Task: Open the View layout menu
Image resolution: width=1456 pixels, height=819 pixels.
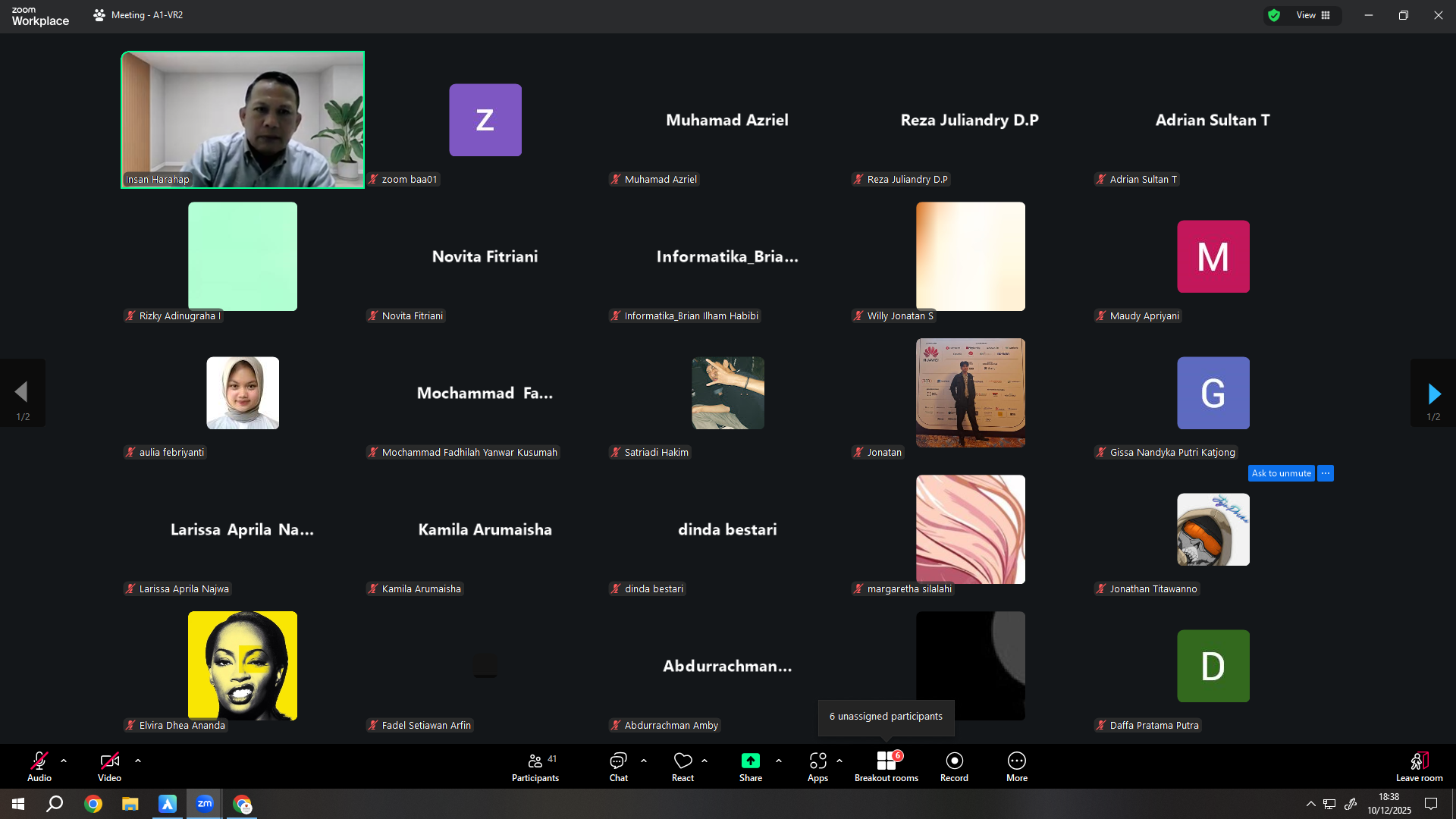Action: click(x=1313, y=15)
